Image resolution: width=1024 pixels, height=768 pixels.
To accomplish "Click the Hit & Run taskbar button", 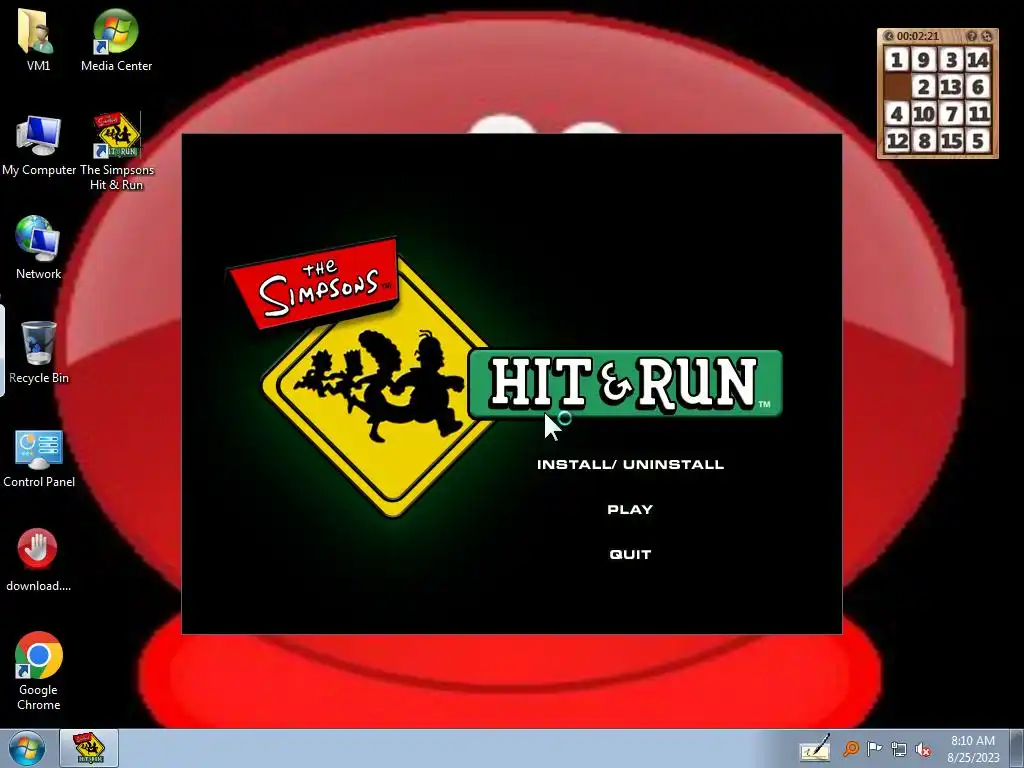I will pyautogui.click(x=89, y=748).
